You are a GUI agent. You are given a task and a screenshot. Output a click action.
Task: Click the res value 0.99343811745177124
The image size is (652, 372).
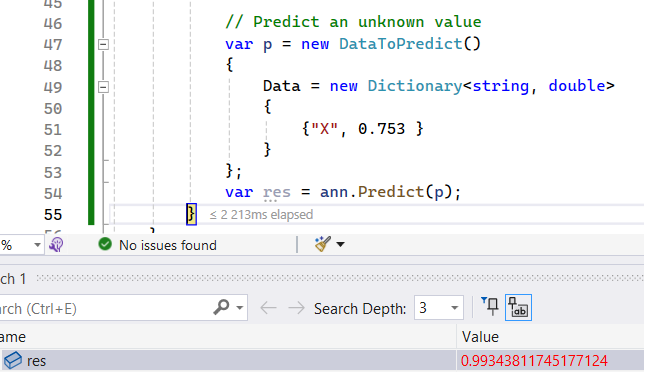pyautogui.click(x=534, y=360)
